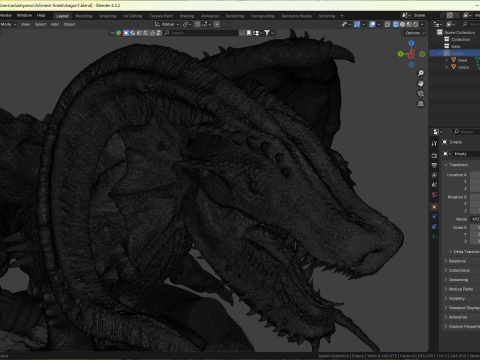Switch to the Sculpting workspace tab
Image resolution: width=480 pixels, height=360 pixels.
(x=108, y=16)
